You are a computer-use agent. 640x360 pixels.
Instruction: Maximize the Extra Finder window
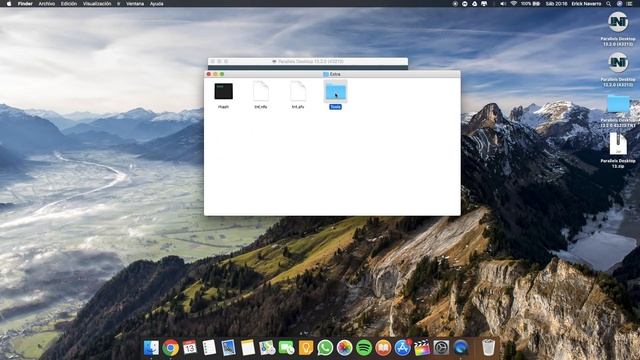point(222,74)
